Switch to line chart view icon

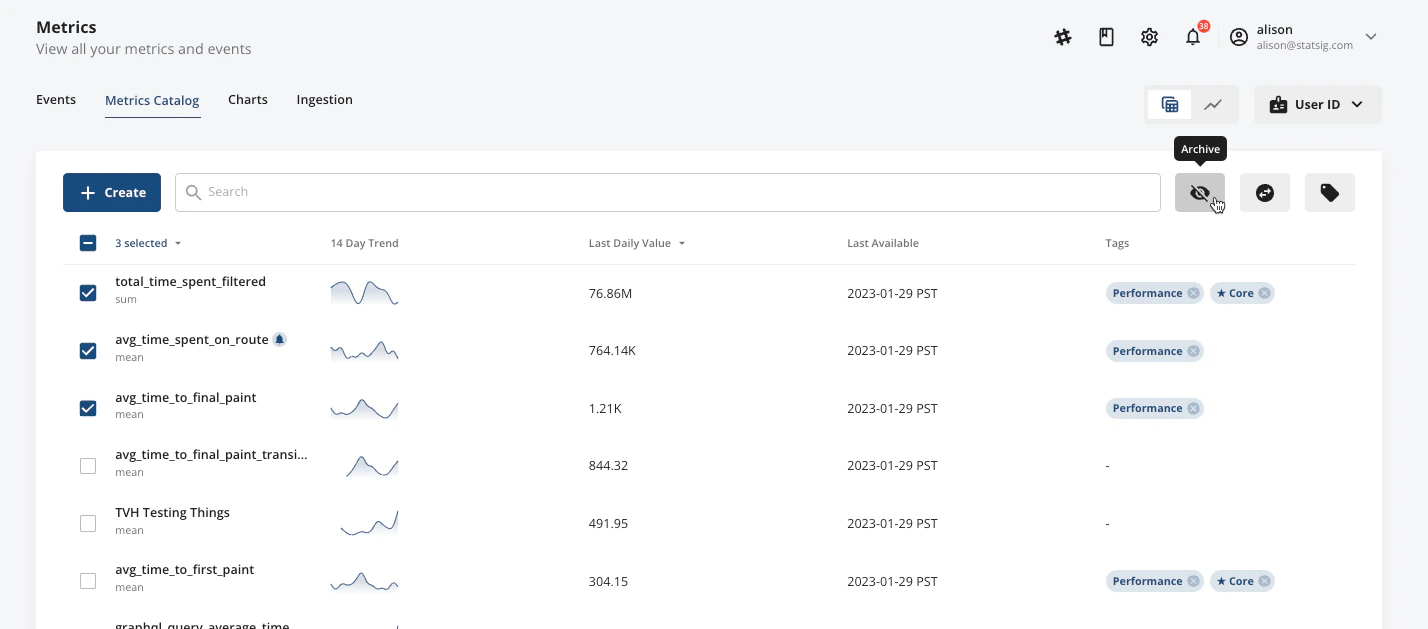[1213, 104]
